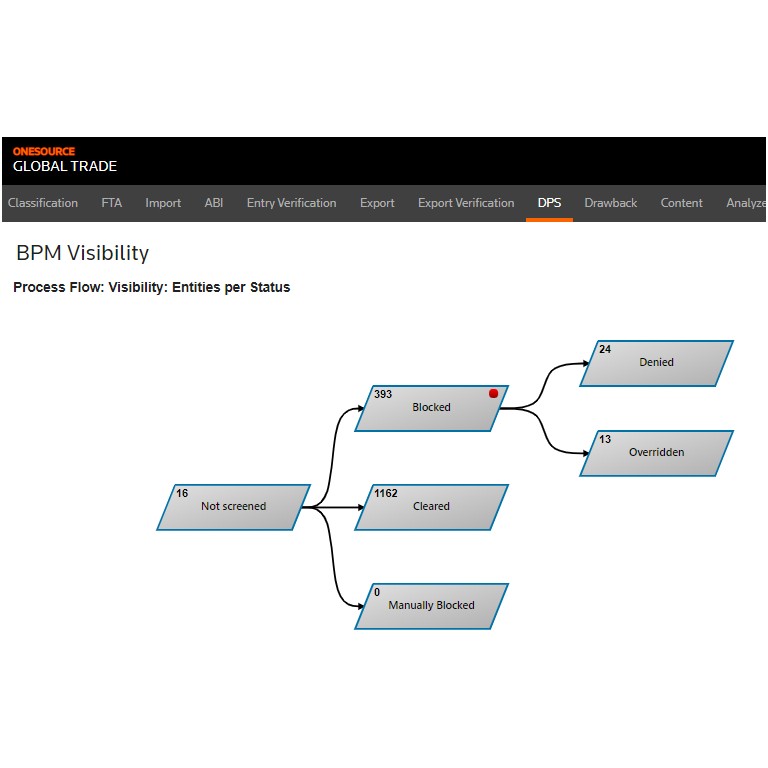Open the Export Verification tab
The width and height of the screenshot is (768, 768).
click(466, 203)
